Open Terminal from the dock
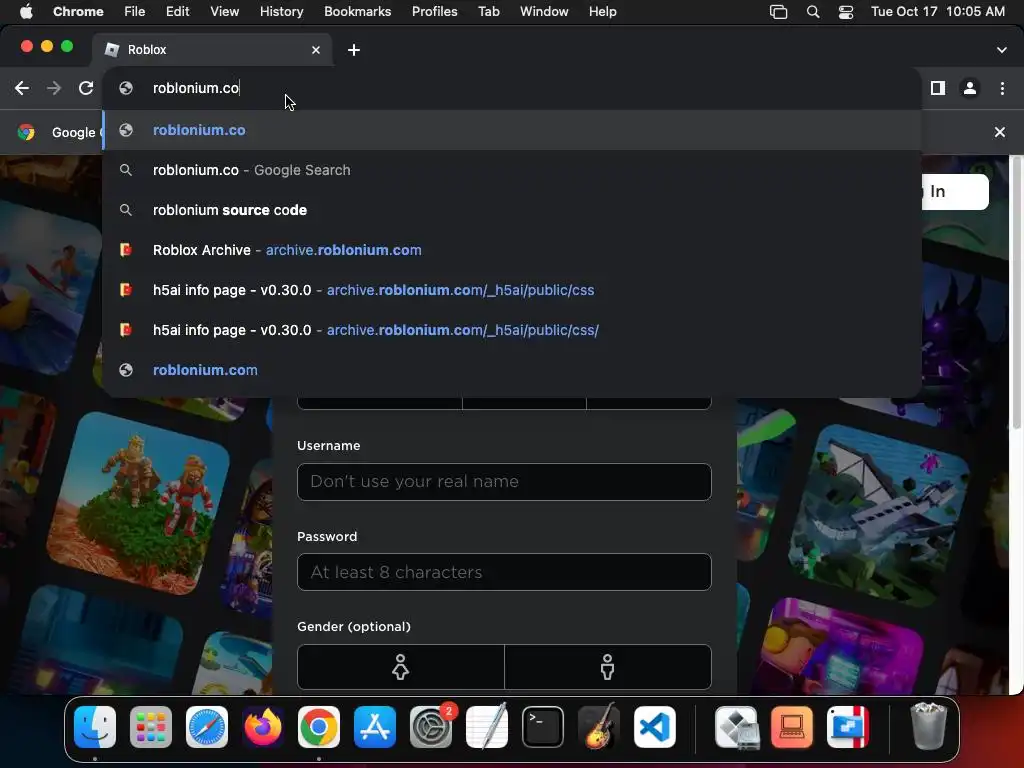This screenshot has width=1024, height=768. tap(543, 727)
